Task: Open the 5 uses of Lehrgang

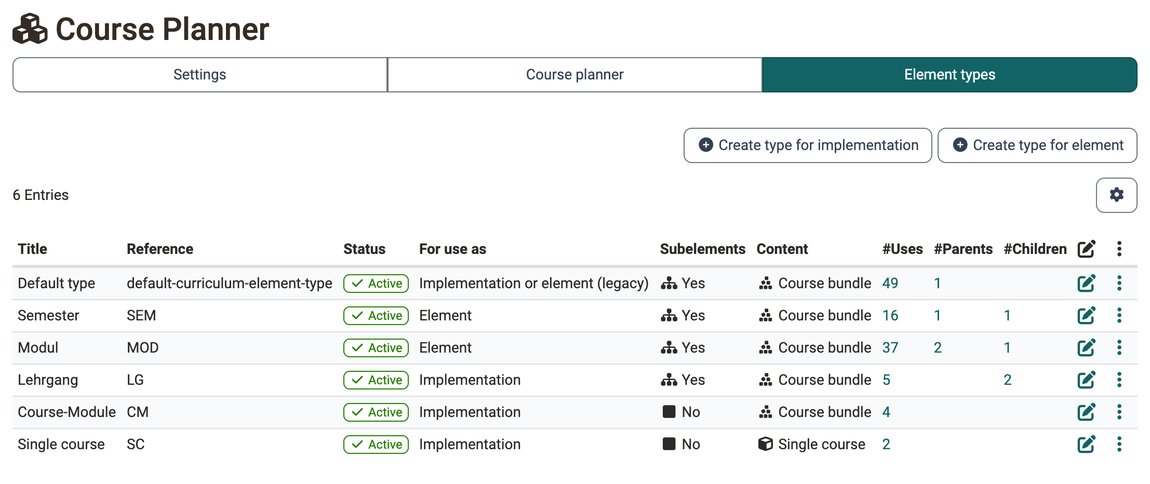Action: pos(886,380)
